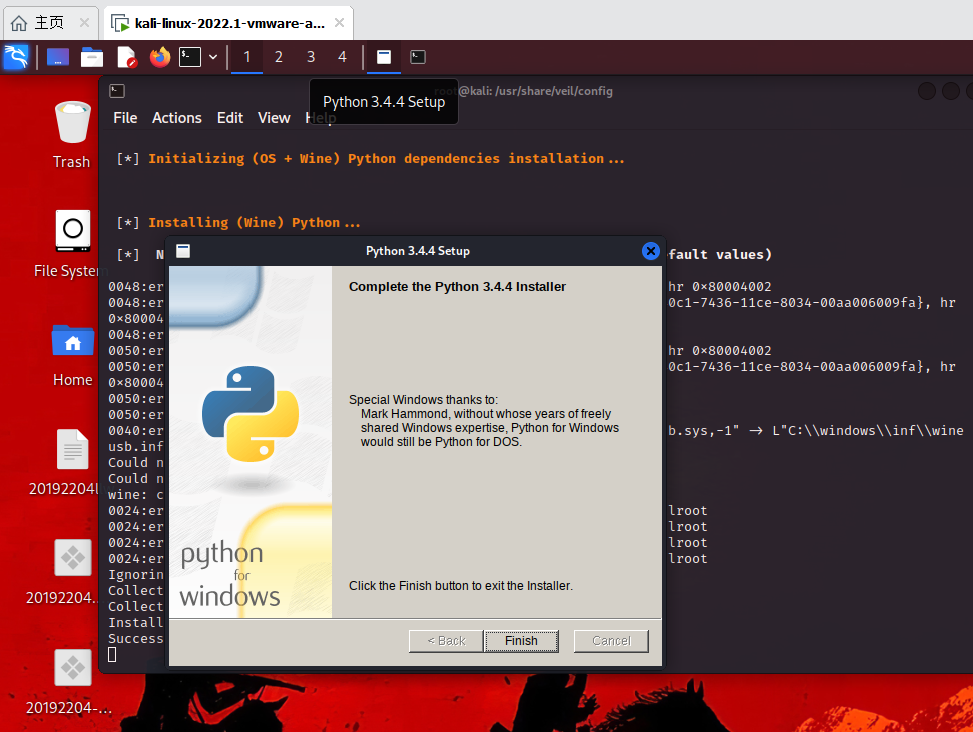Launch the text editor panel icon
Image resolution: width=973 pixels, height=732 pixels.
[126, 57]
